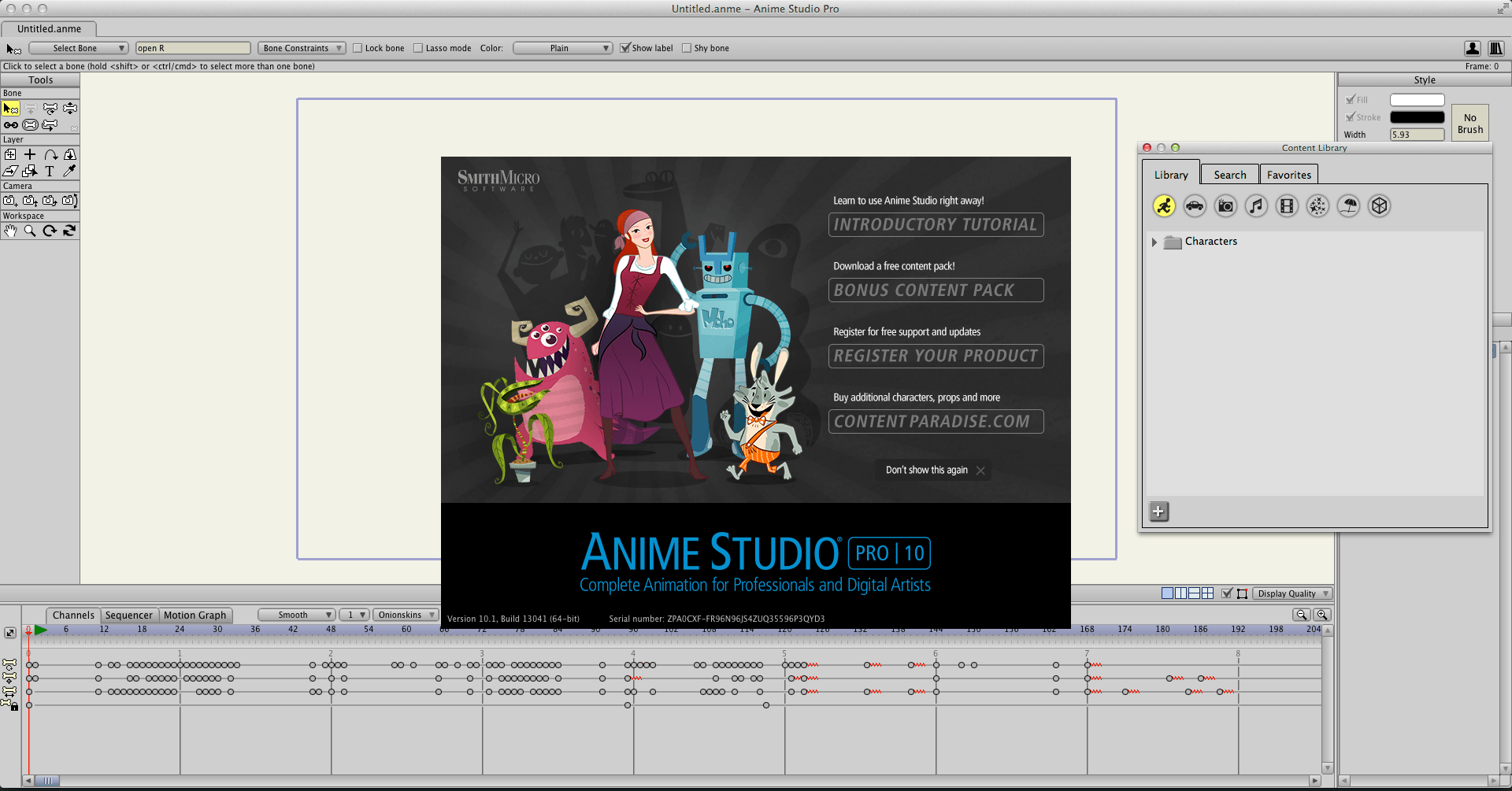
Task: Switch to the Channels timeline tab
Action: click(x=73, y=615)
